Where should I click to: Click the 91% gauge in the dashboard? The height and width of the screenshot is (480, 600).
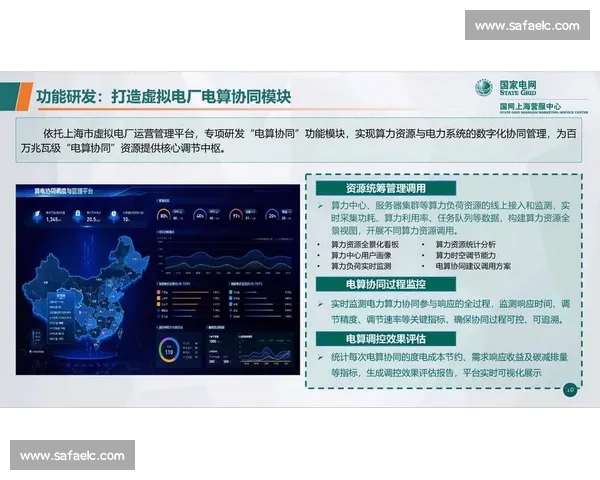tap(236, 216)
